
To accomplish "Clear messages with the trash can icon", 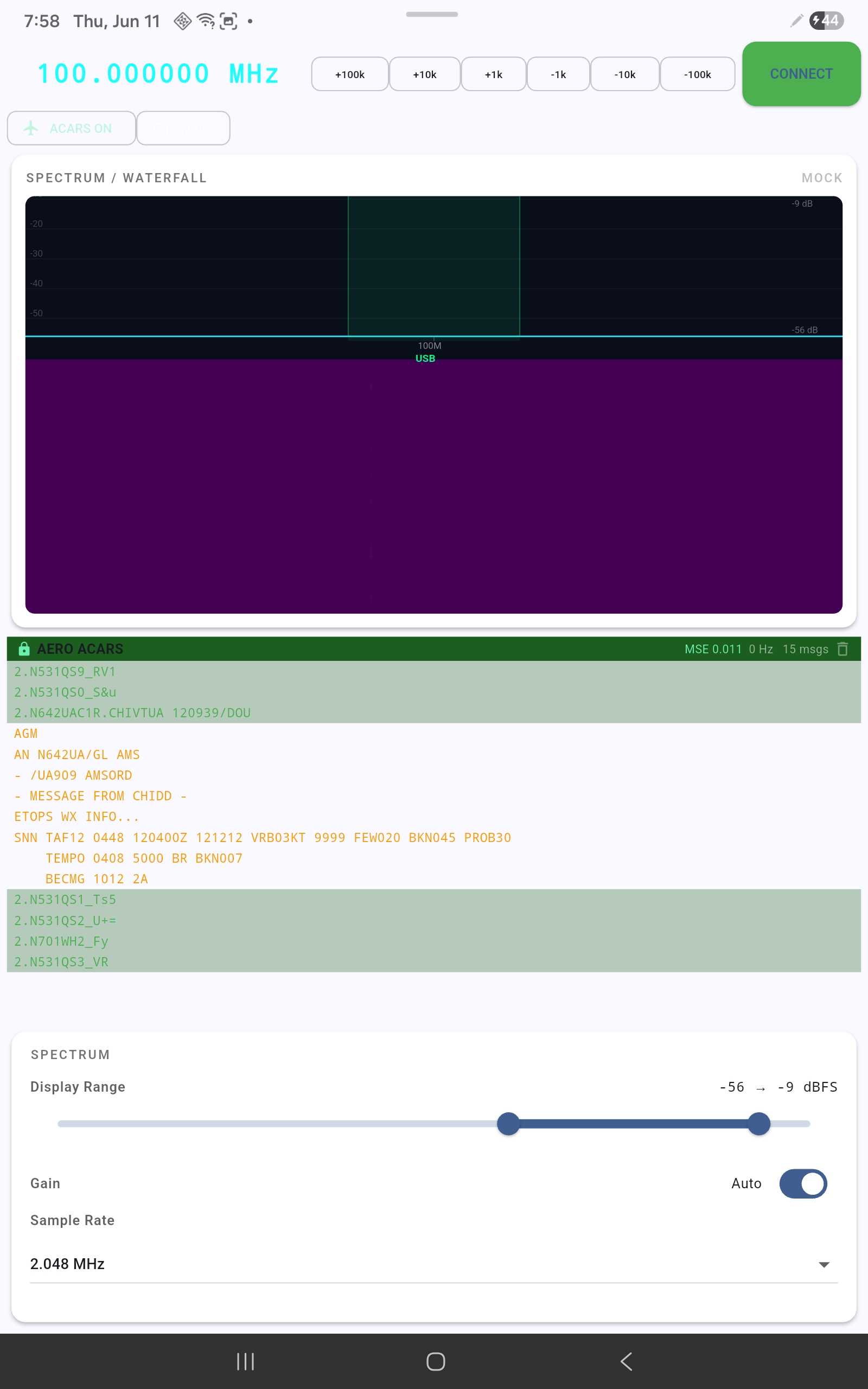I will click(x=842, y=648).
